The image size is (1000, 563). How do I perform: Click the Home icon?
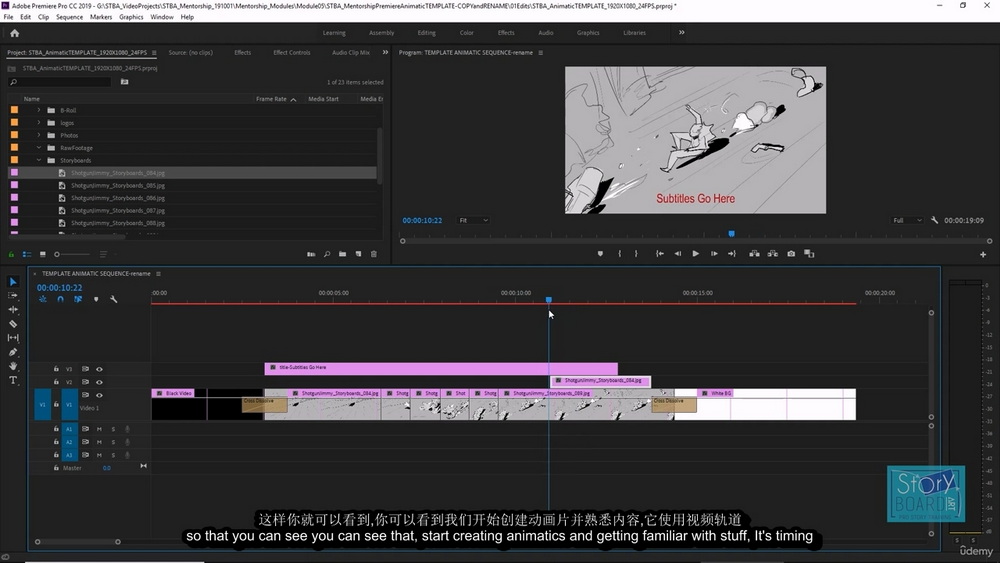15,33
